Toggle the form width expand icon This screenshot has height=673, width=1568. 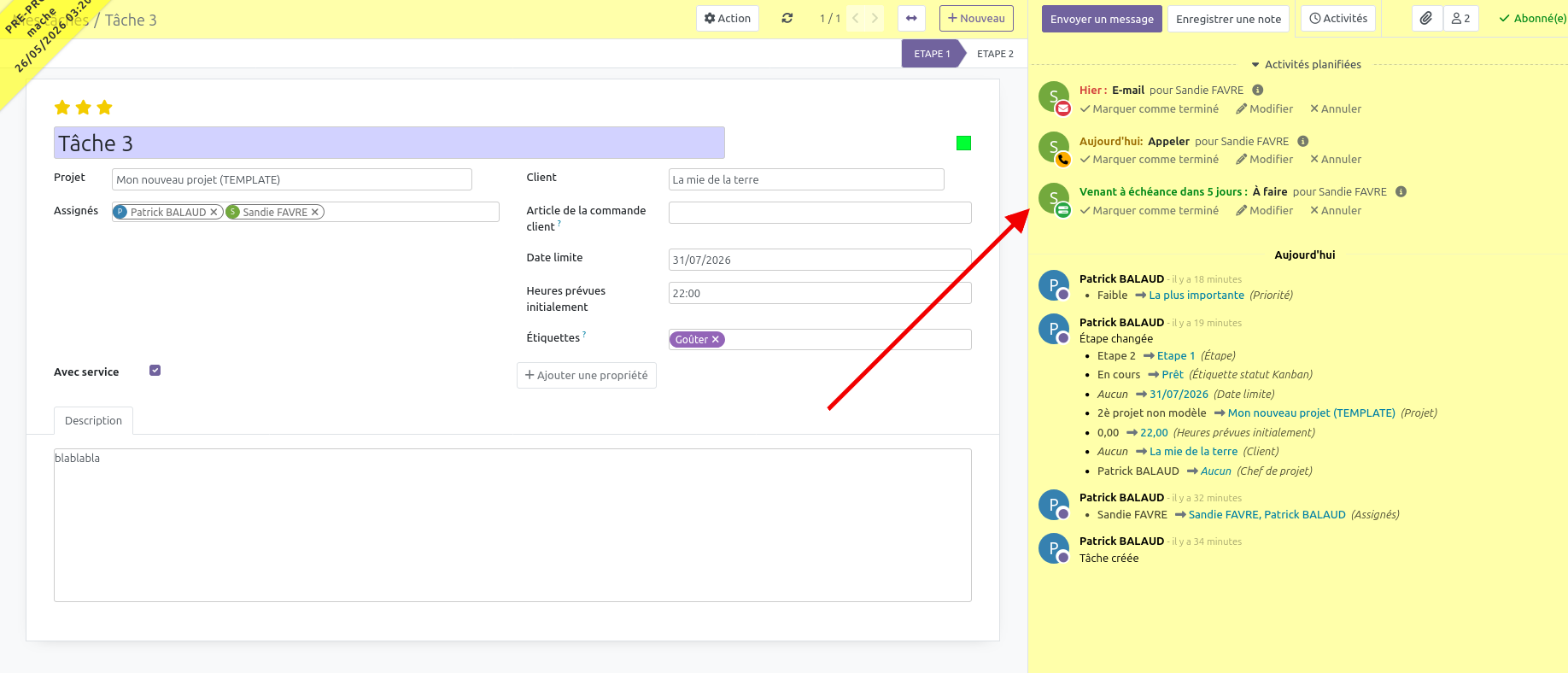(x=911, y=19)
